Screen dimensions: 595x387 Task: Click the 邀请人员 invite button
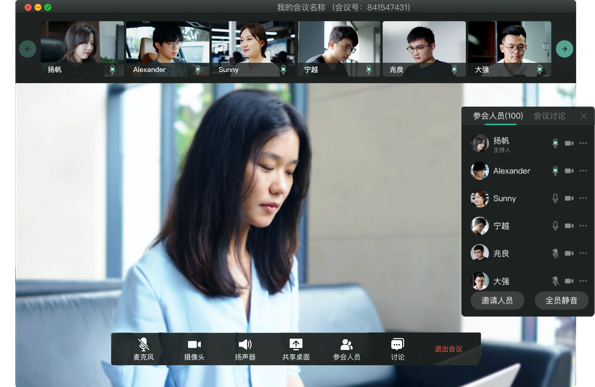click(x=497, y=300)
